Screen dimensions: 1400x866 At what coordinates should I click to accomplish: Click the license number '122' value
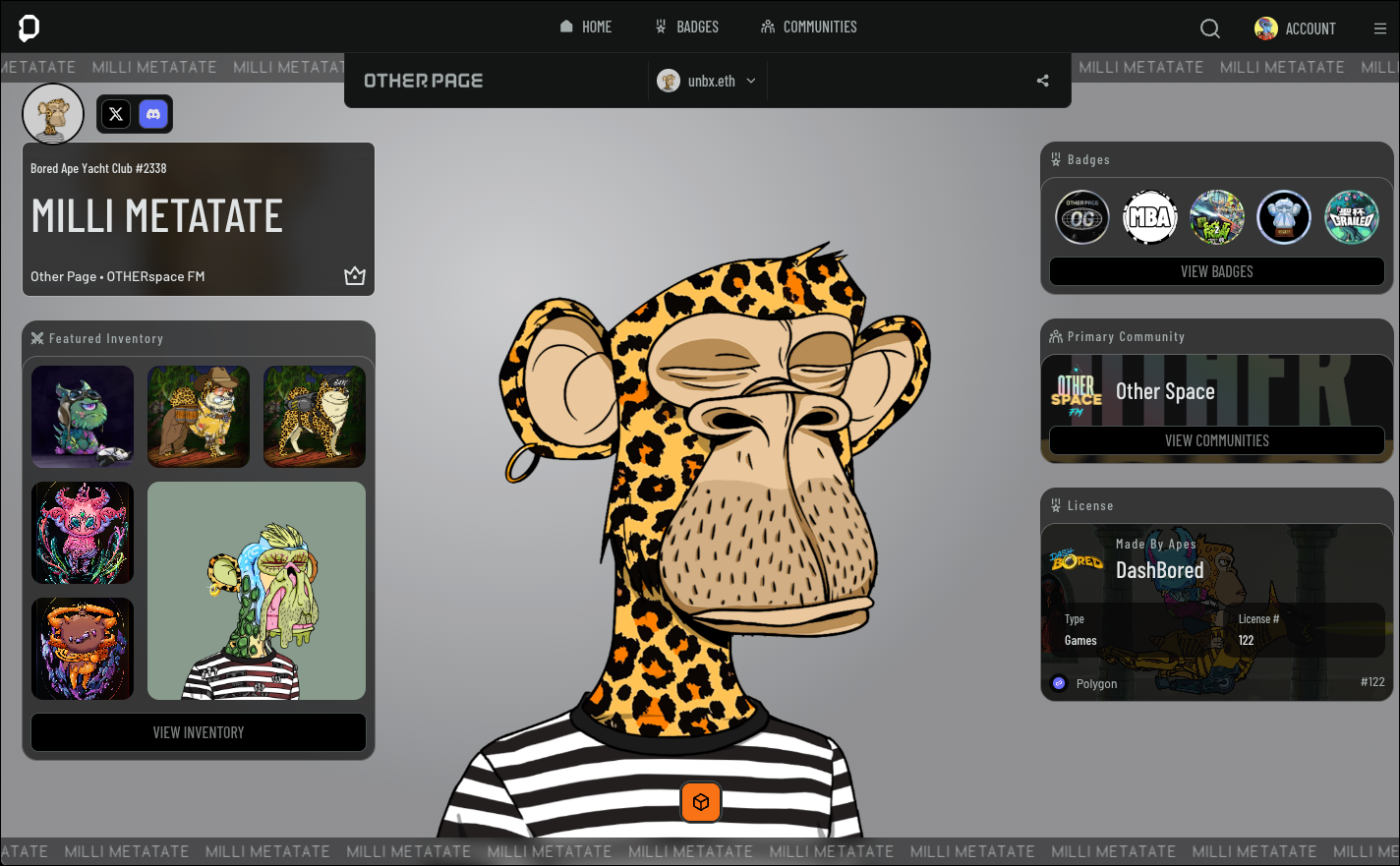click(x=1246, y=640)
